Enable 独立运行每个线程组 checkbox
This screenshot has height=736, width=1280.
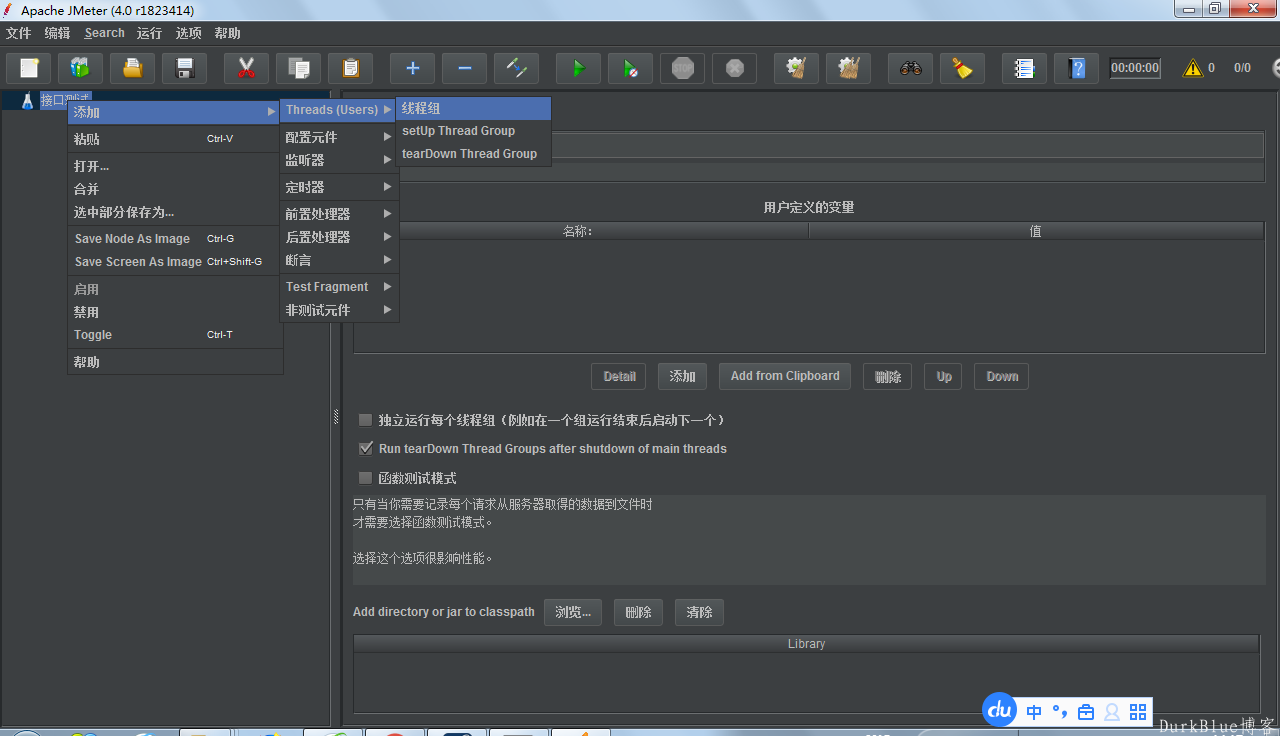366,420
